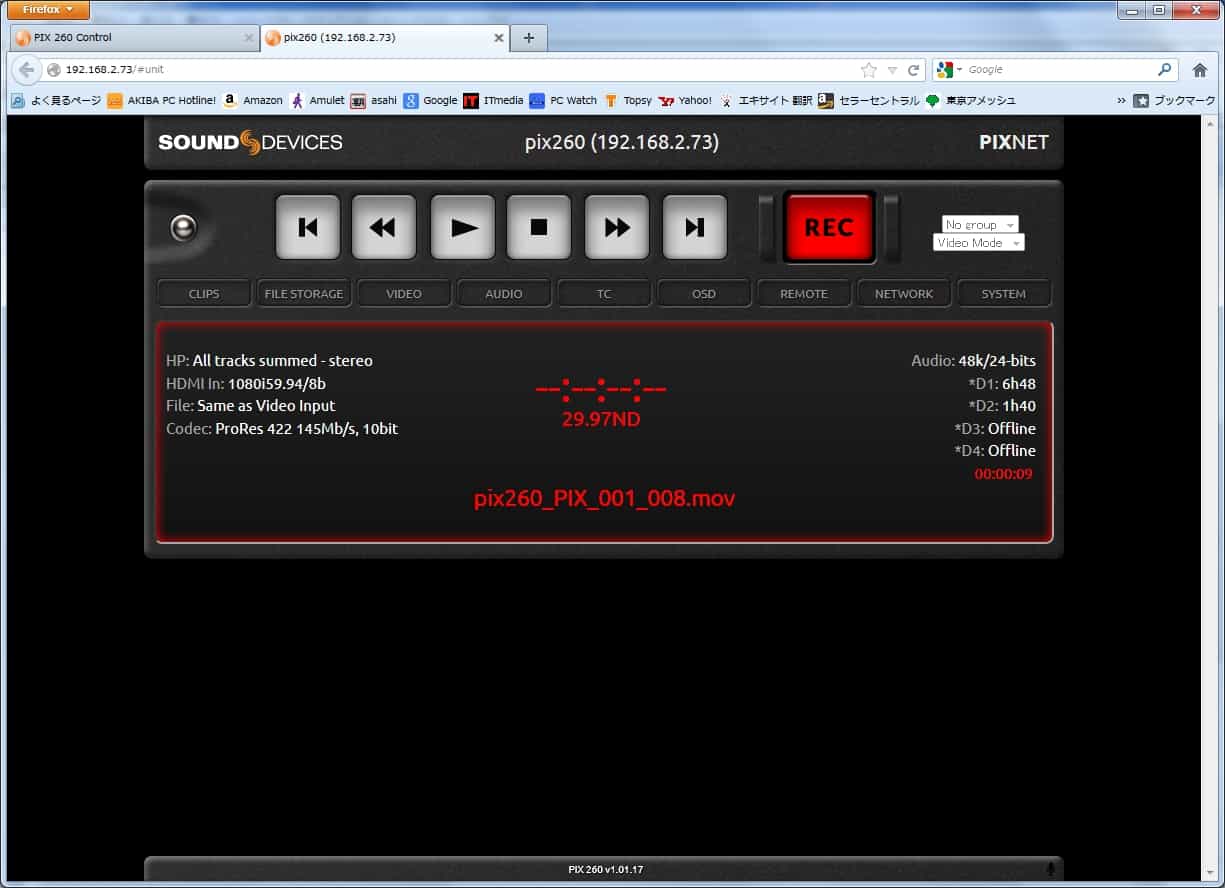Select the REMOTE tab
The height and width of the screenshot is (888, 1225).
804,294
